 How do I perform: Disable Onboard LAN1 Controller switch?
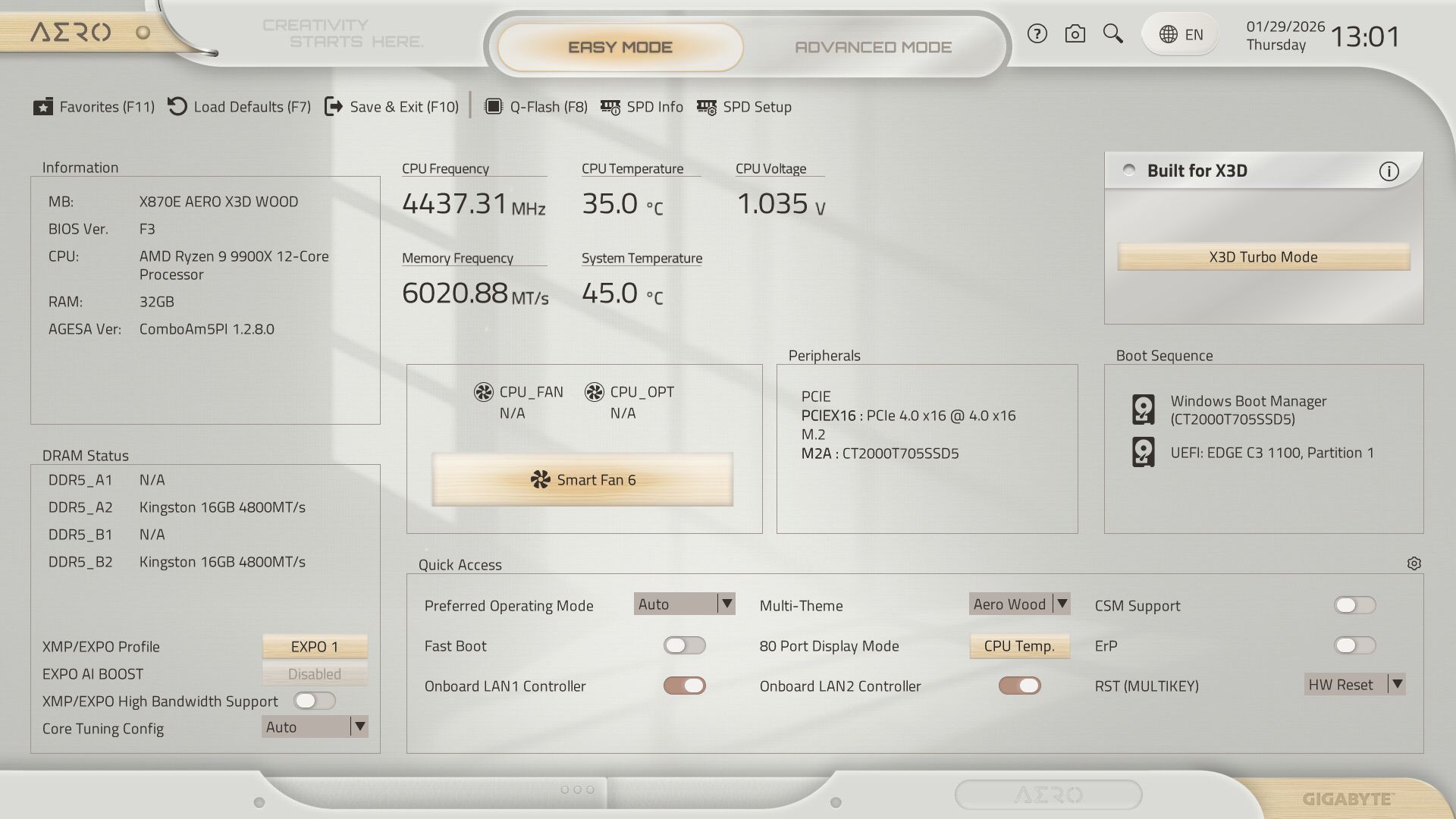[684, 686]
